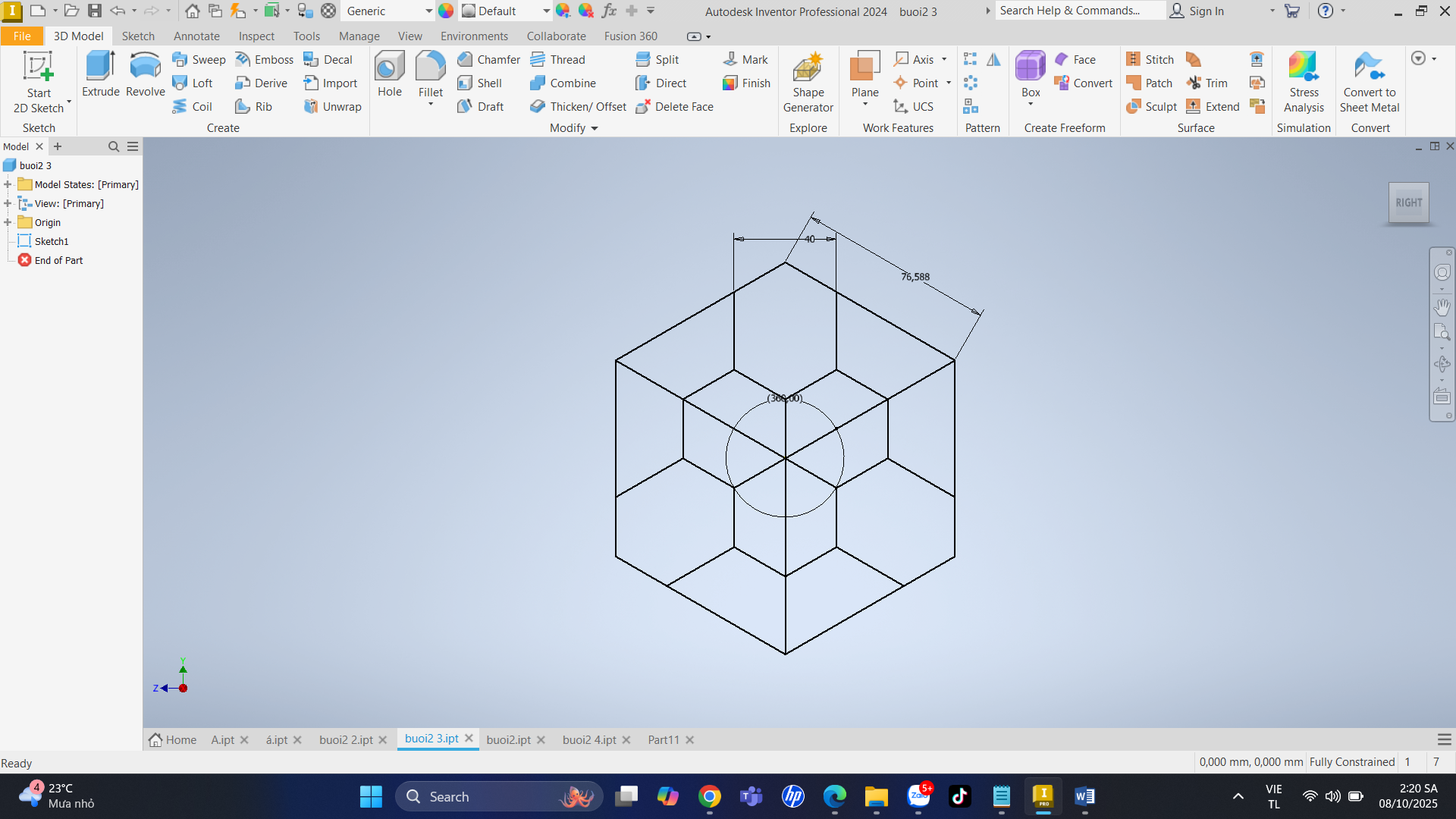Open the appearance color wheel swatch

point(446,11)
